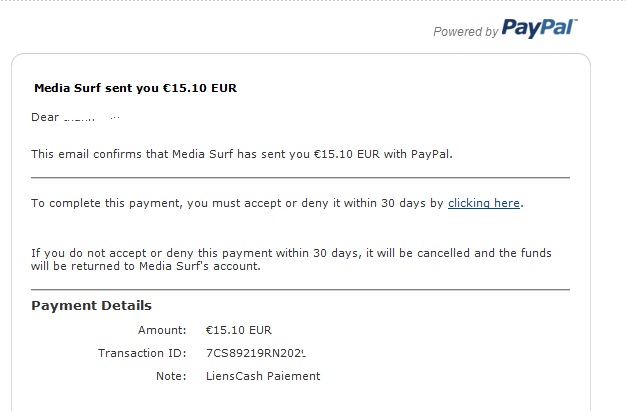Click the "LiensCash Paiement" note text
Viewport: 626px width, 415px height.
point(262,376)
